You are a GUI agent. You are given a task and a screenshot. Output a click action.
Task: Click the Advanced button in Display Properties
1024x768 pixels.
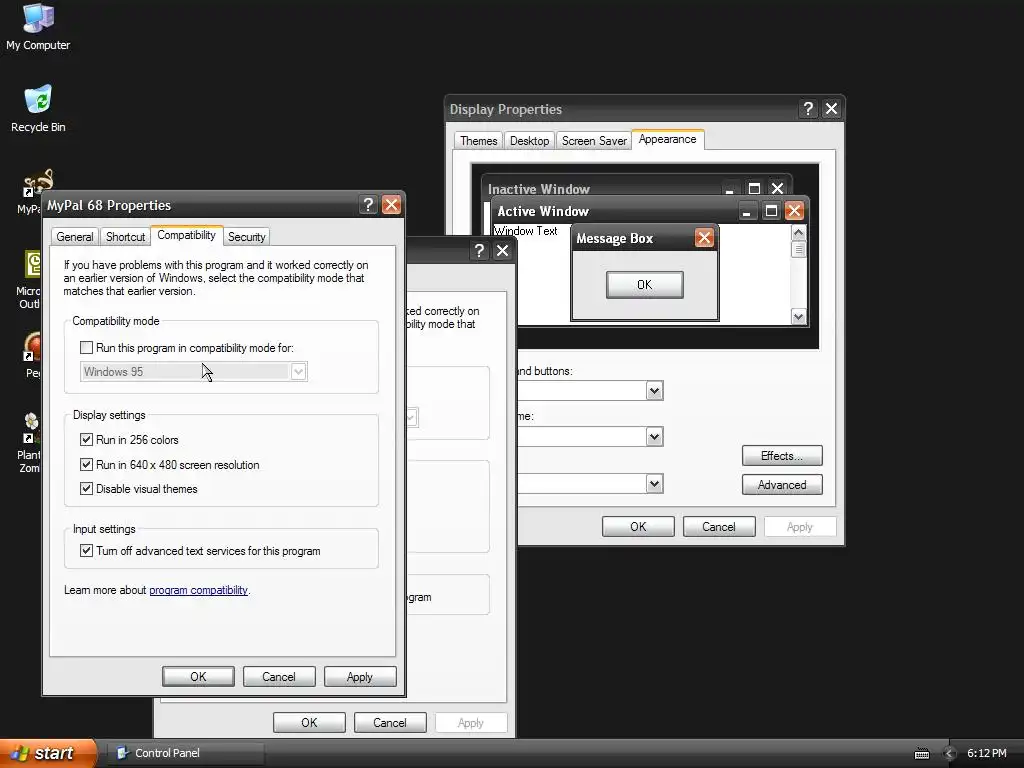tap(782, 485)
